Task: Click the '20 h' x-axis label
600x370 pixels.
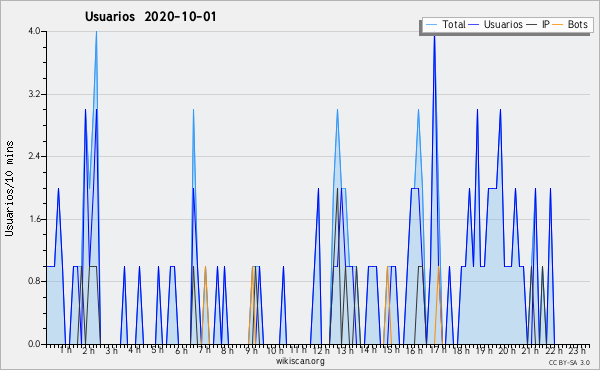Action: tap(507, 351)
